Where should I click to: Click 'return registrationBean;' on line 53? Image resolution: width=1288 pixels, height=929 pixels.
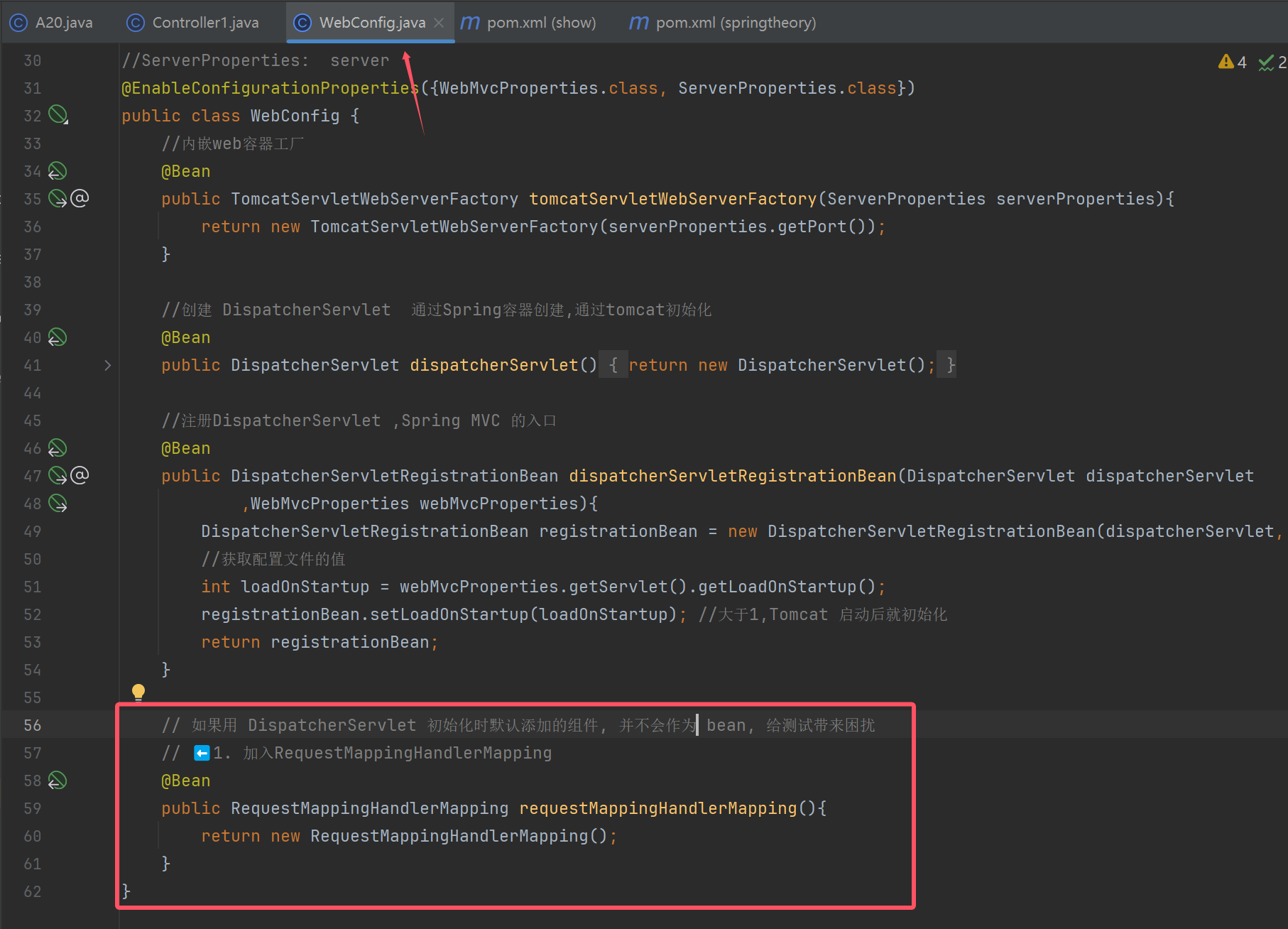point(320,642)
